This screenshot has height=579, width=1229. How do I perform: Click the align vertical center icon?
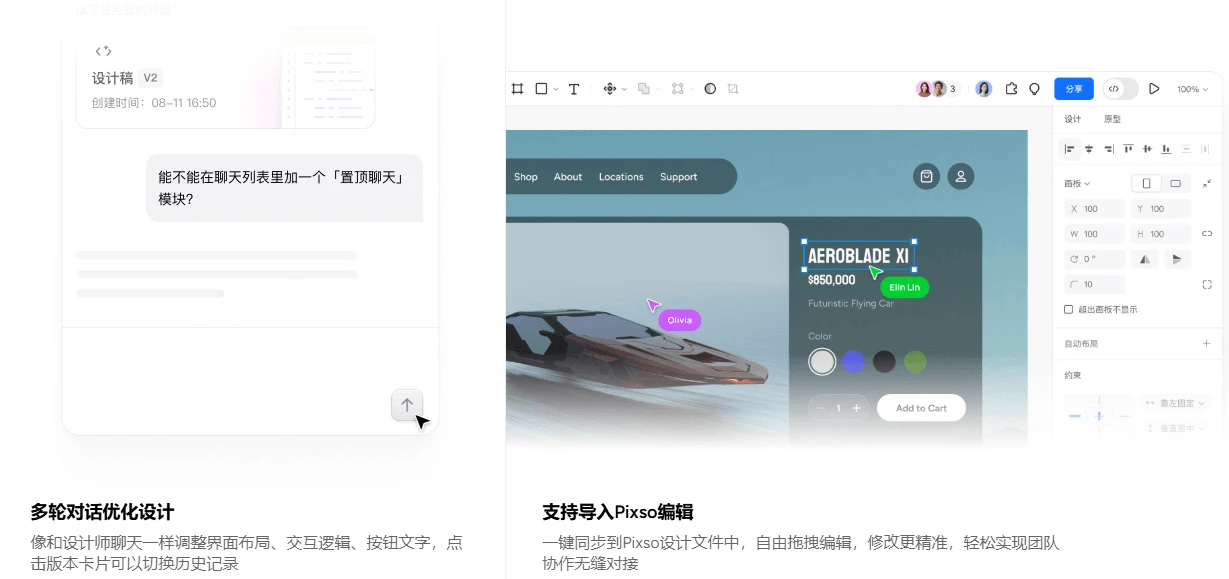coord(1147,149)
